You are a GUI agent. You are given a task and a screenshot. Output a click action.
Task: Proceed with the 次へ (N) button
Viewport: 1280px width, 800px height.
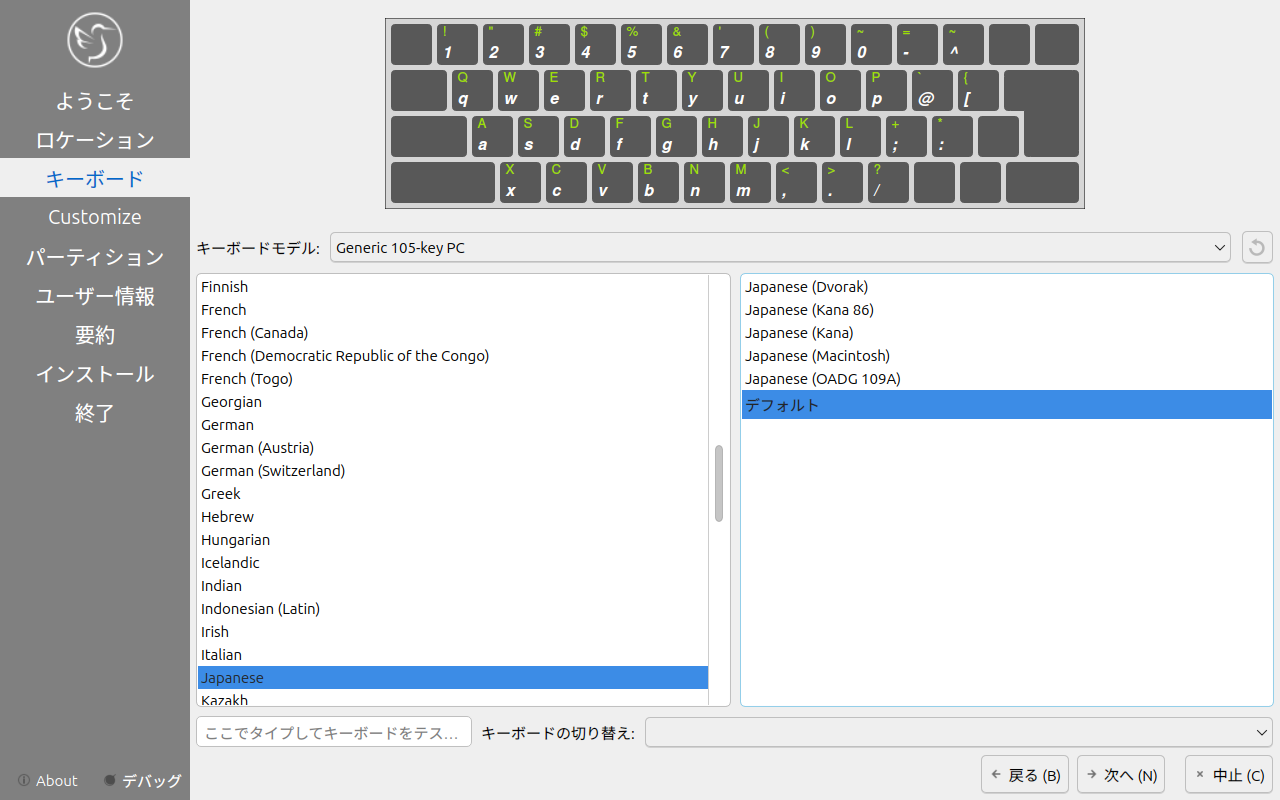click(1121, 775)
